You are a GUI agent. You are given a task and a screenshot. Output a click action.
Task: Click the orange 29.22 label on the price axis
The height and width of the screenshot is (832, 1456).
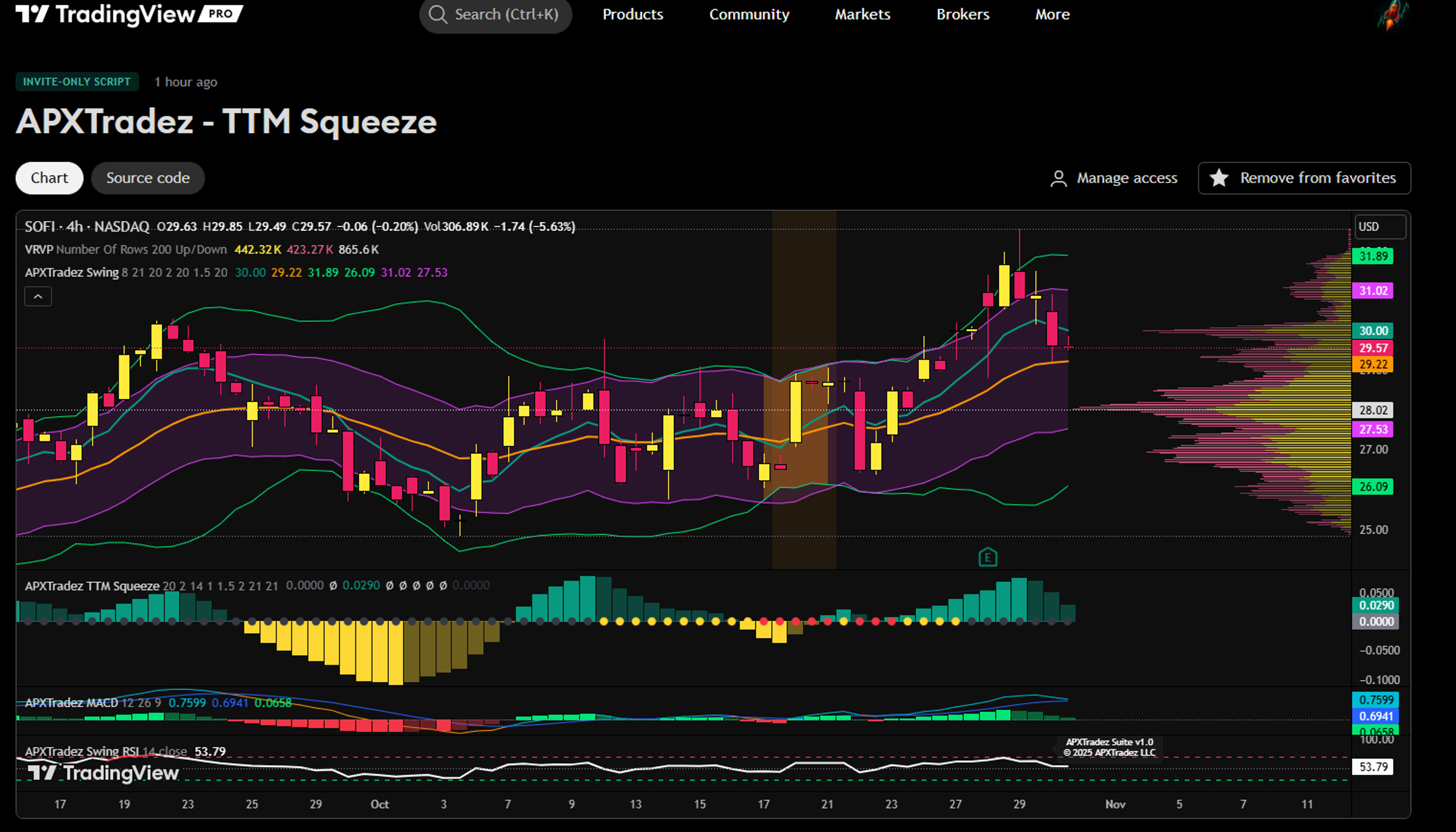tap(1373, 364)
